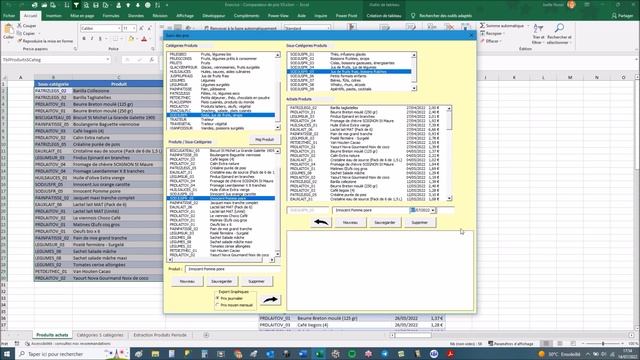Click the Partager share button
The height and width of the screenshot is (360, 640).
point(622,16)
